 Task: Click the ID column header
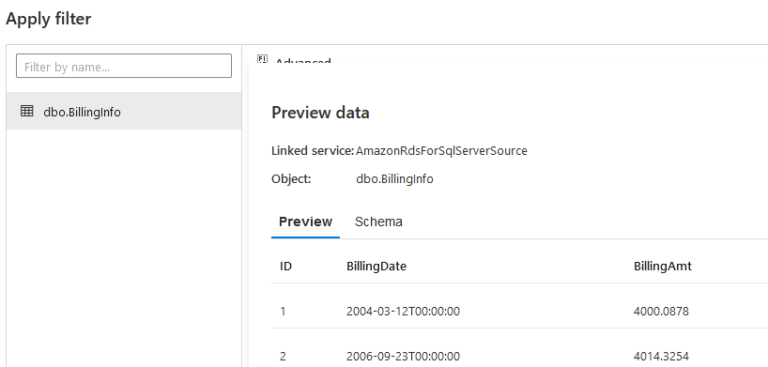pos(286,266)
